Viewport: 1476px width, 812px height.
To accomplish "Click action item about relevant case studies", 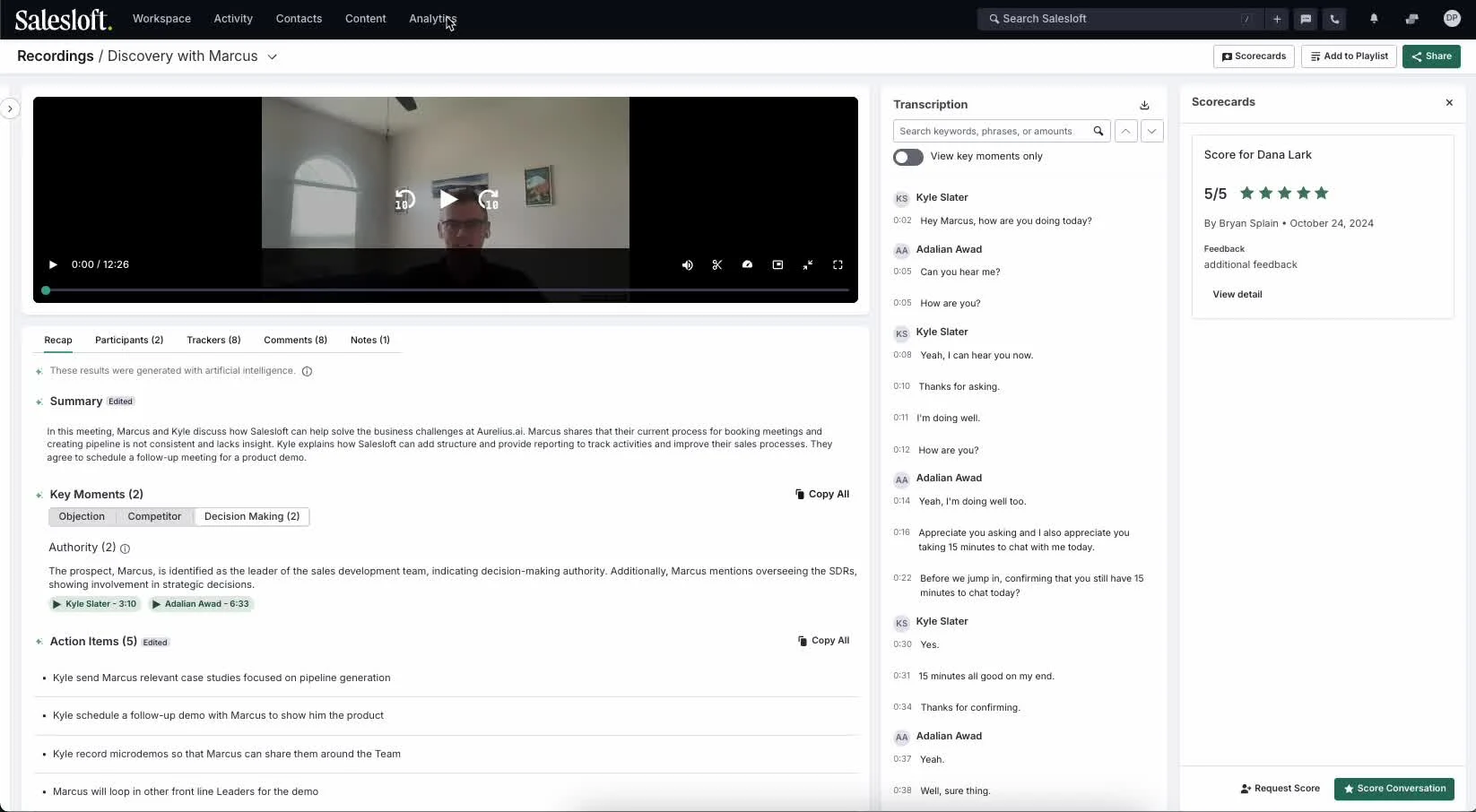I will click(x=221, y=678).
